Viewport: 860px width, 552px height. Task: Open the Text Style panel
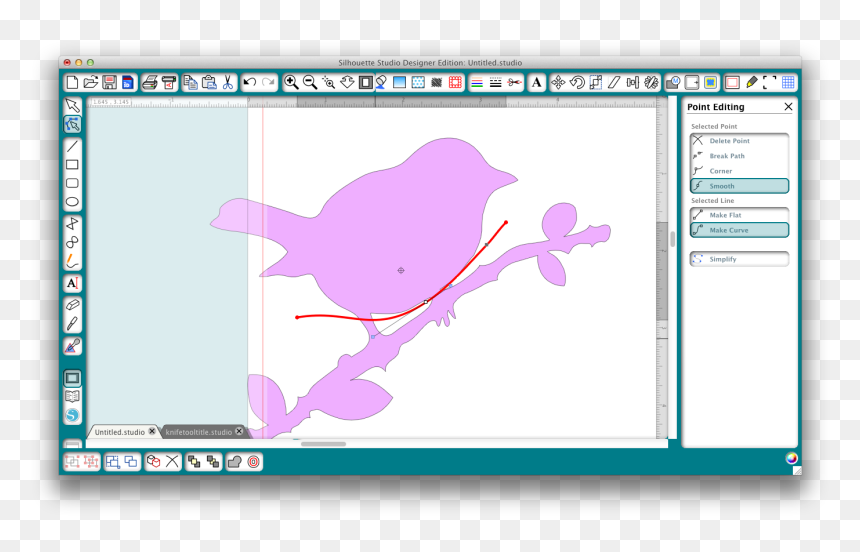(536, 83)
